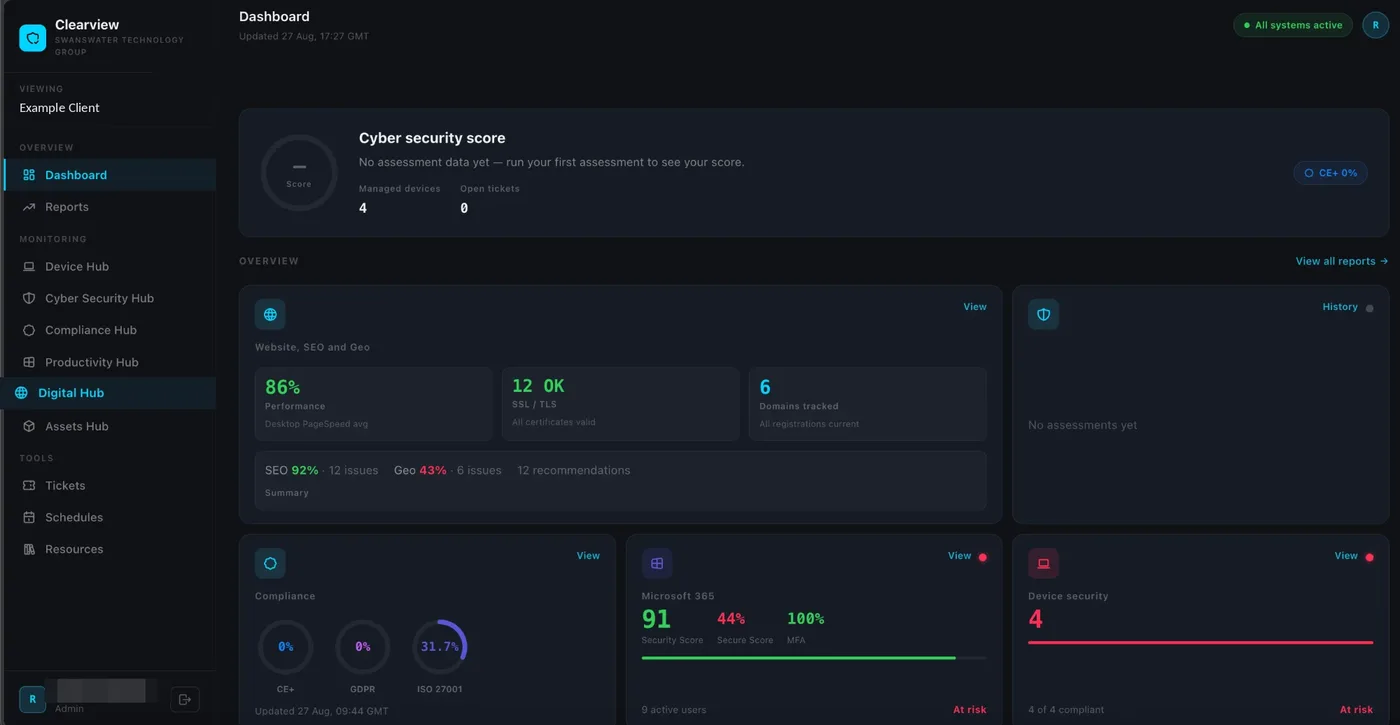This screenshot has height=725, width=1400.
Task: Click the Device security red progress bar
Action: click(1200, 642)
